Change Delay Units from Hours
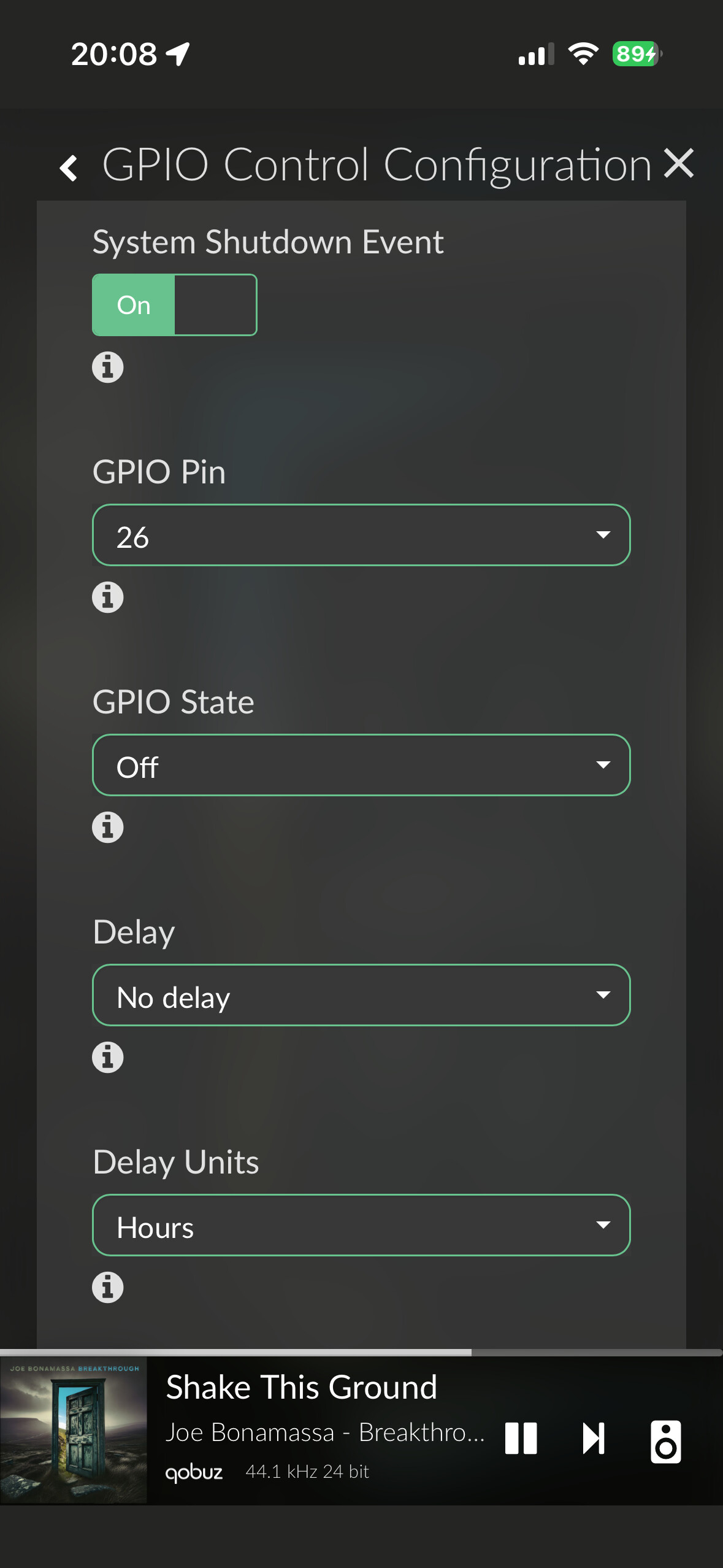 point(361,1226)
